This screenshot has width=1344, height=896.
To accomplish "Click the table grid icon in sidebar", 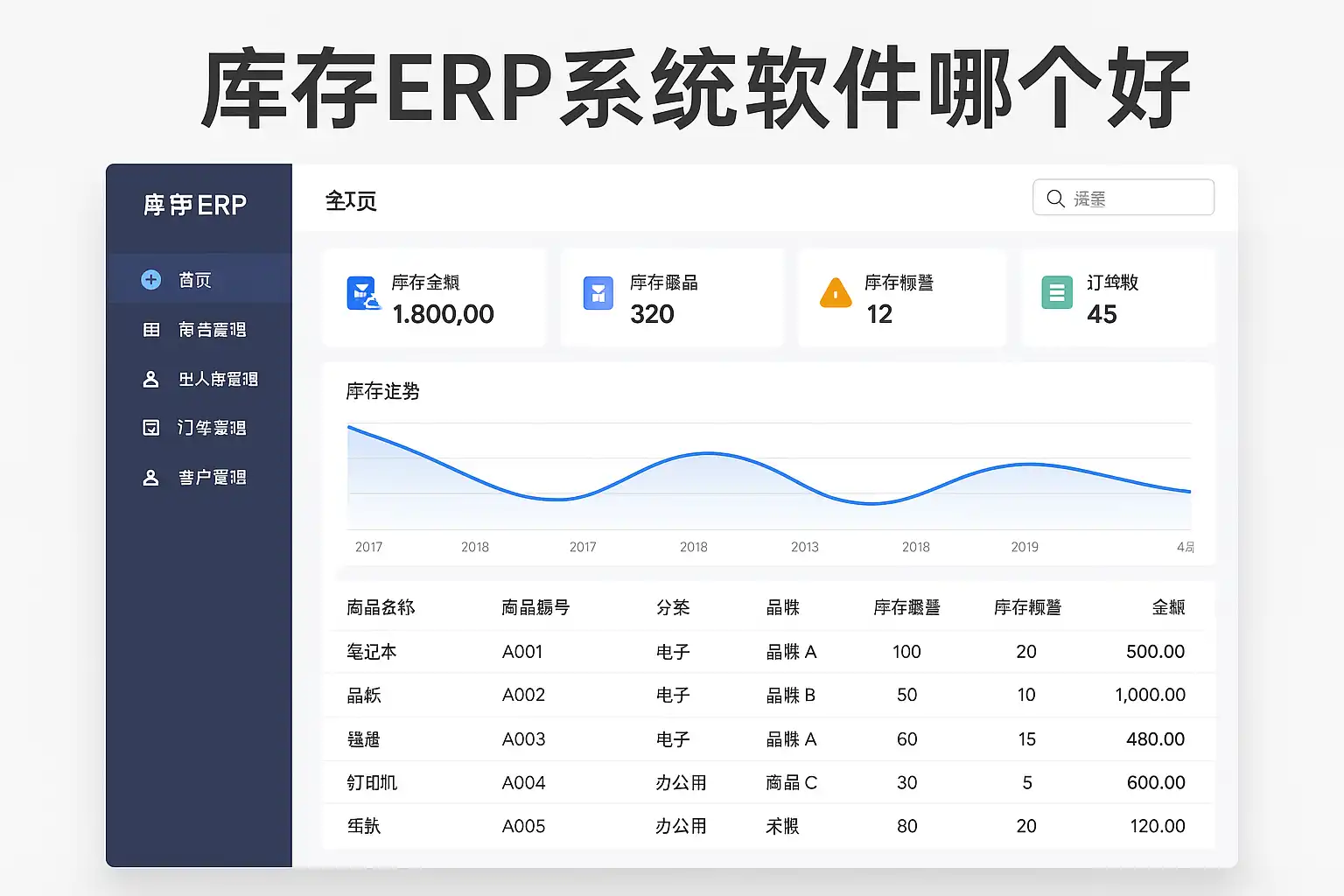I will (151, 330).
